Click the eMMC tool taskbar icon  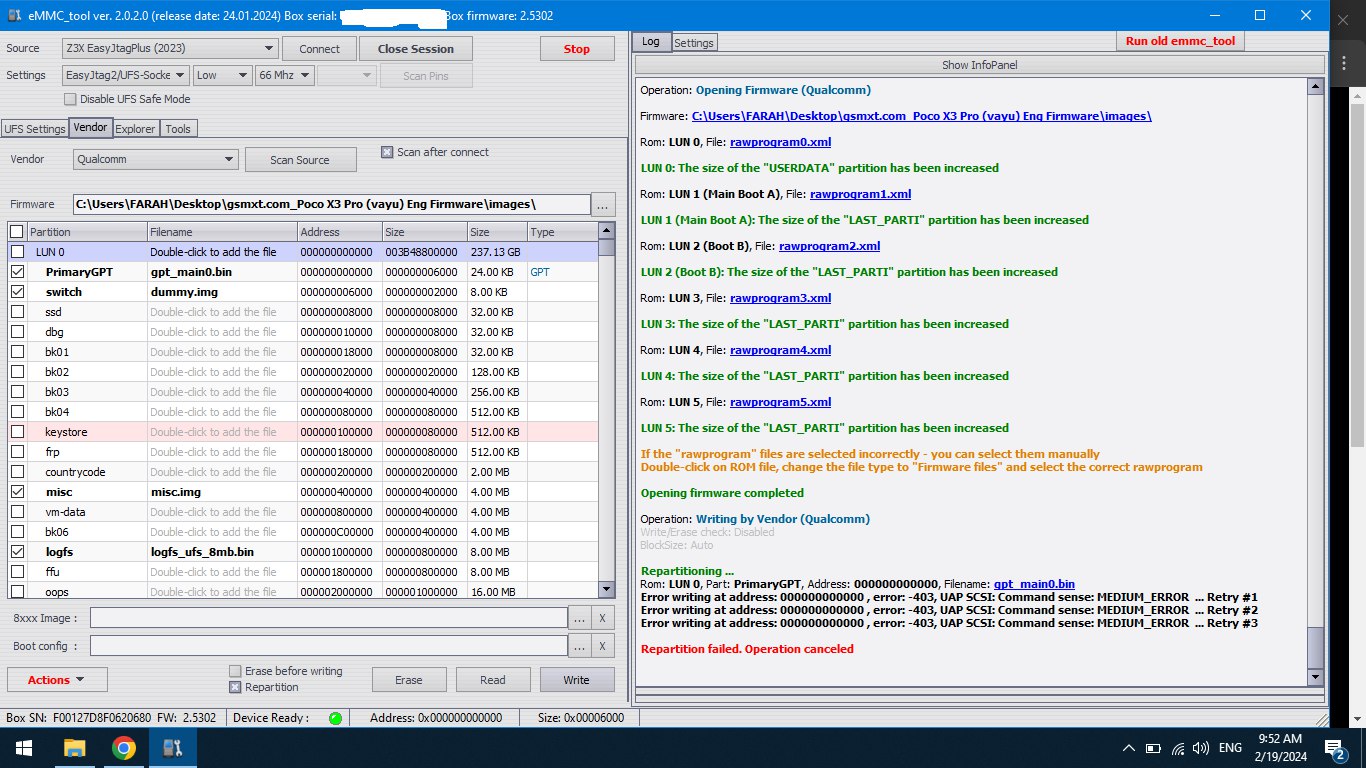click(173, 748)
